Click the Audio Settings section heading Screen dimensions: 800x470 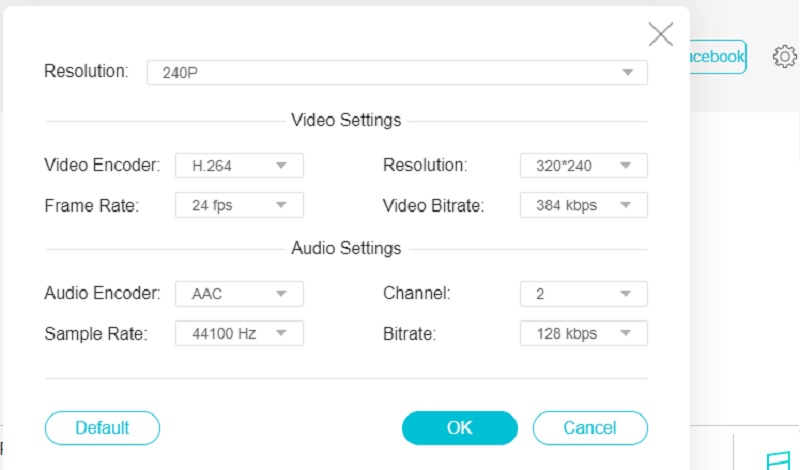pyautogui.click(x=346, y=248)
